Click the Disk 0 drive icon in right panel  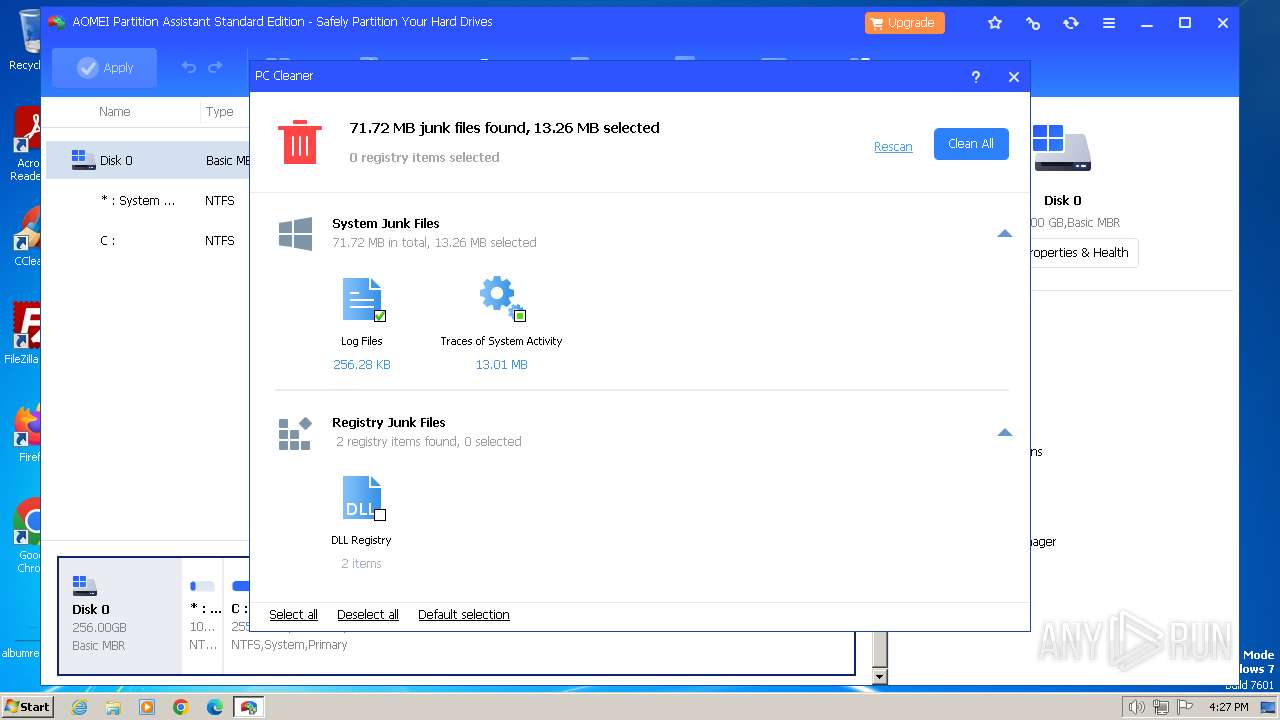tap(1061, 148)
